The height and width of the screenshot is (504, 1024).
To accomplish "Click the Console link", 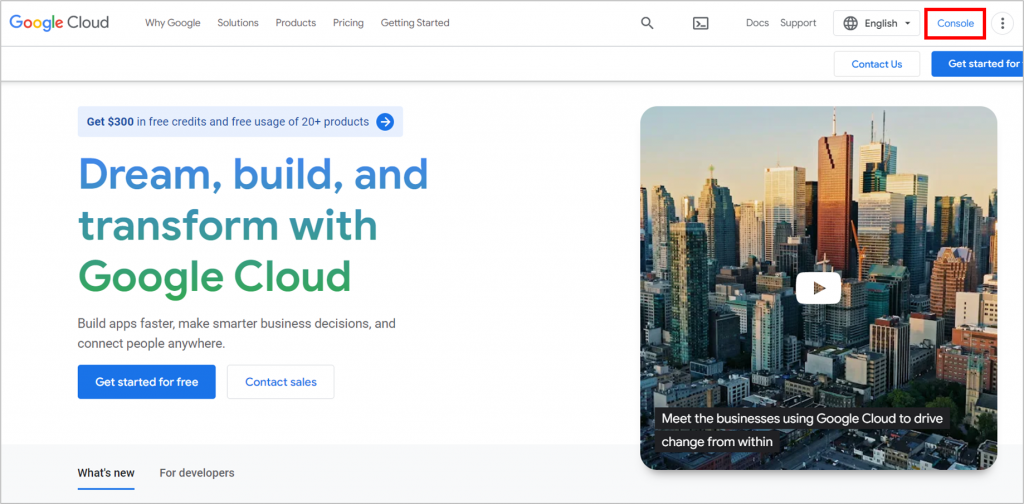I will coord(955,24).
